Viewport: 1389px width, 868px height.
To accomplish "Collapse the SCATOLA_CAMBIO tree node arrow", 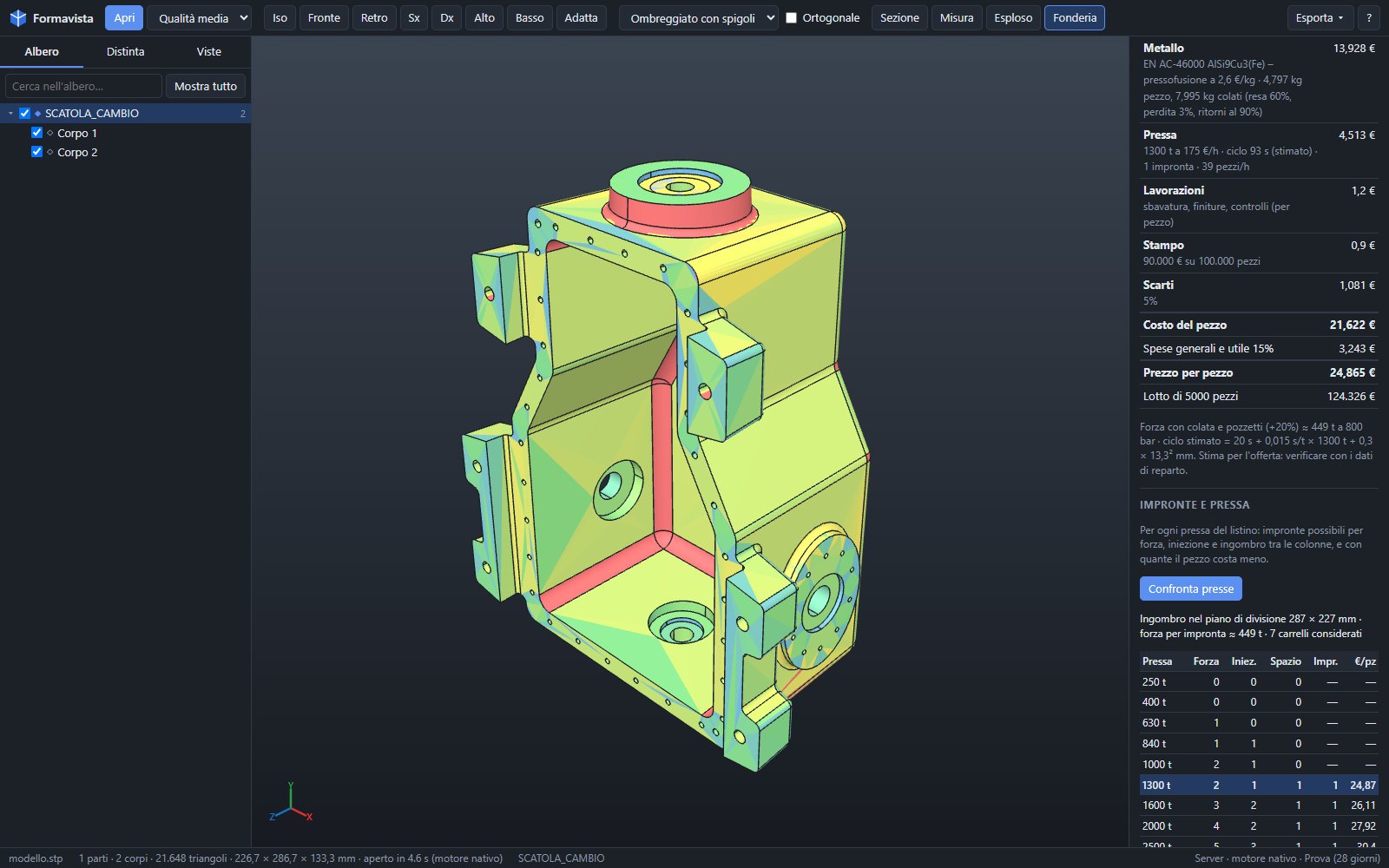I will (10, 114).
